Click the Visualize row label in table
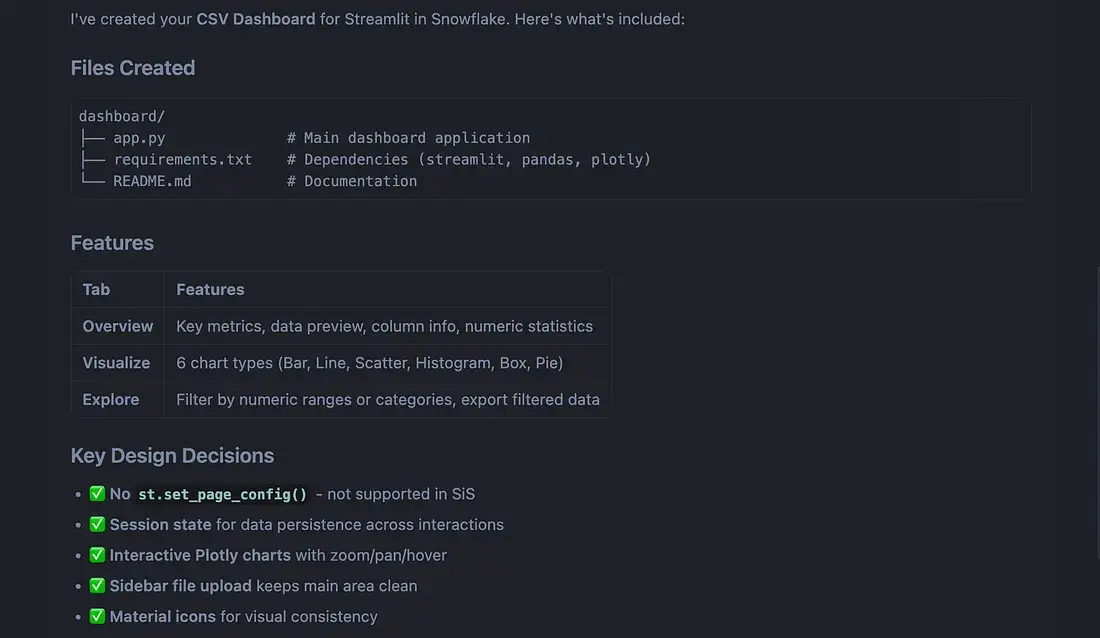The image size is (1100, 638). point(116,363)
